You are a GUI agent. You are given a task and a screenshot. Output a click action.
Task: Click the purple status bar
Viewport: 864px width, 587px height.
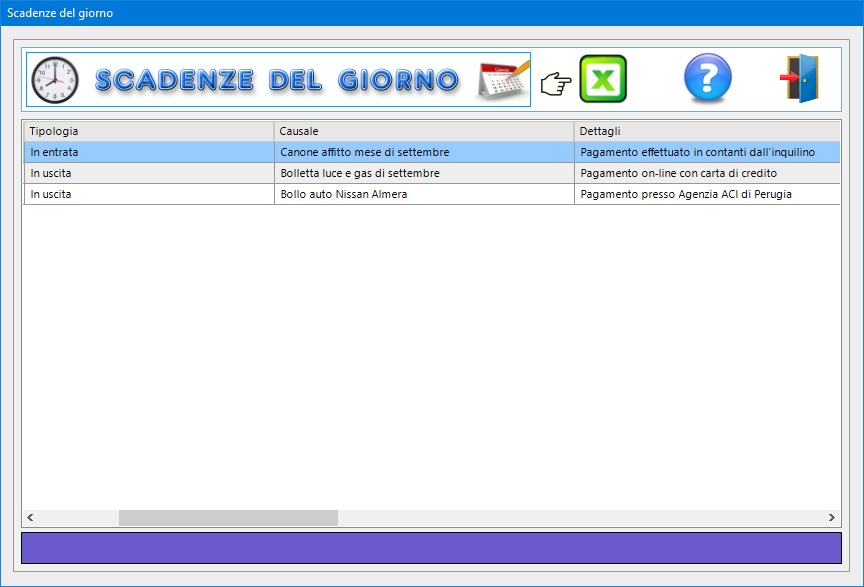tap(431, 548)
